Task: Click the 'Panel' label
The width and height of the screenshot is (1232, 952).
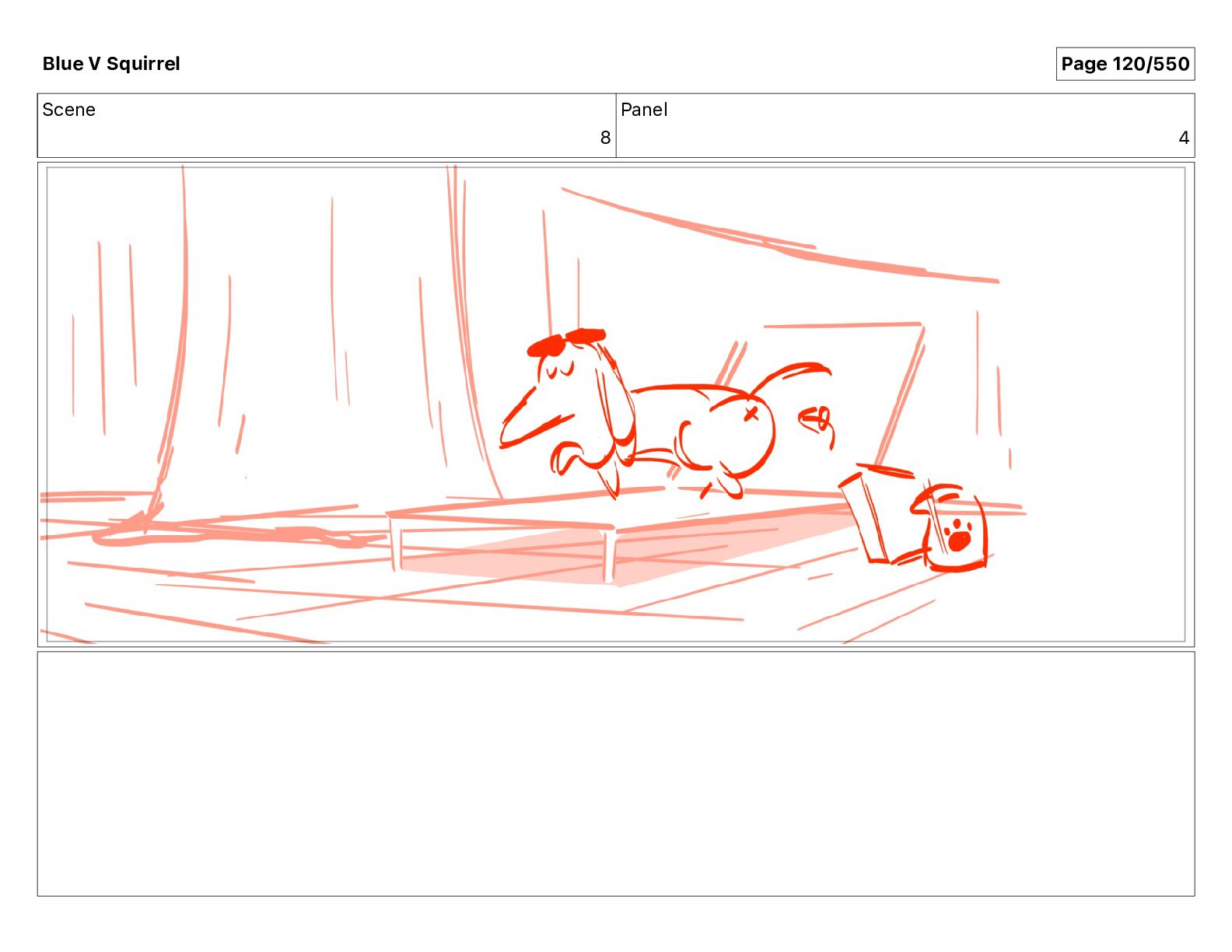Action: [644, 110]
